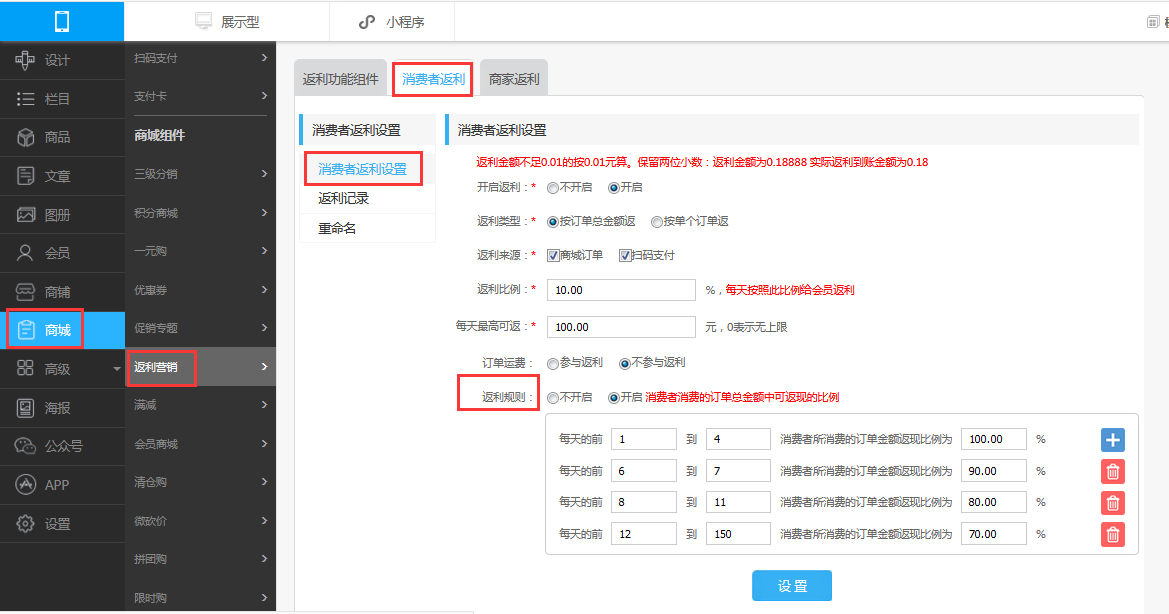Click the 会员 member person icon
The width and height of the screenshot is (1169, 614).
pyautogui.click(x=25, y=253)
